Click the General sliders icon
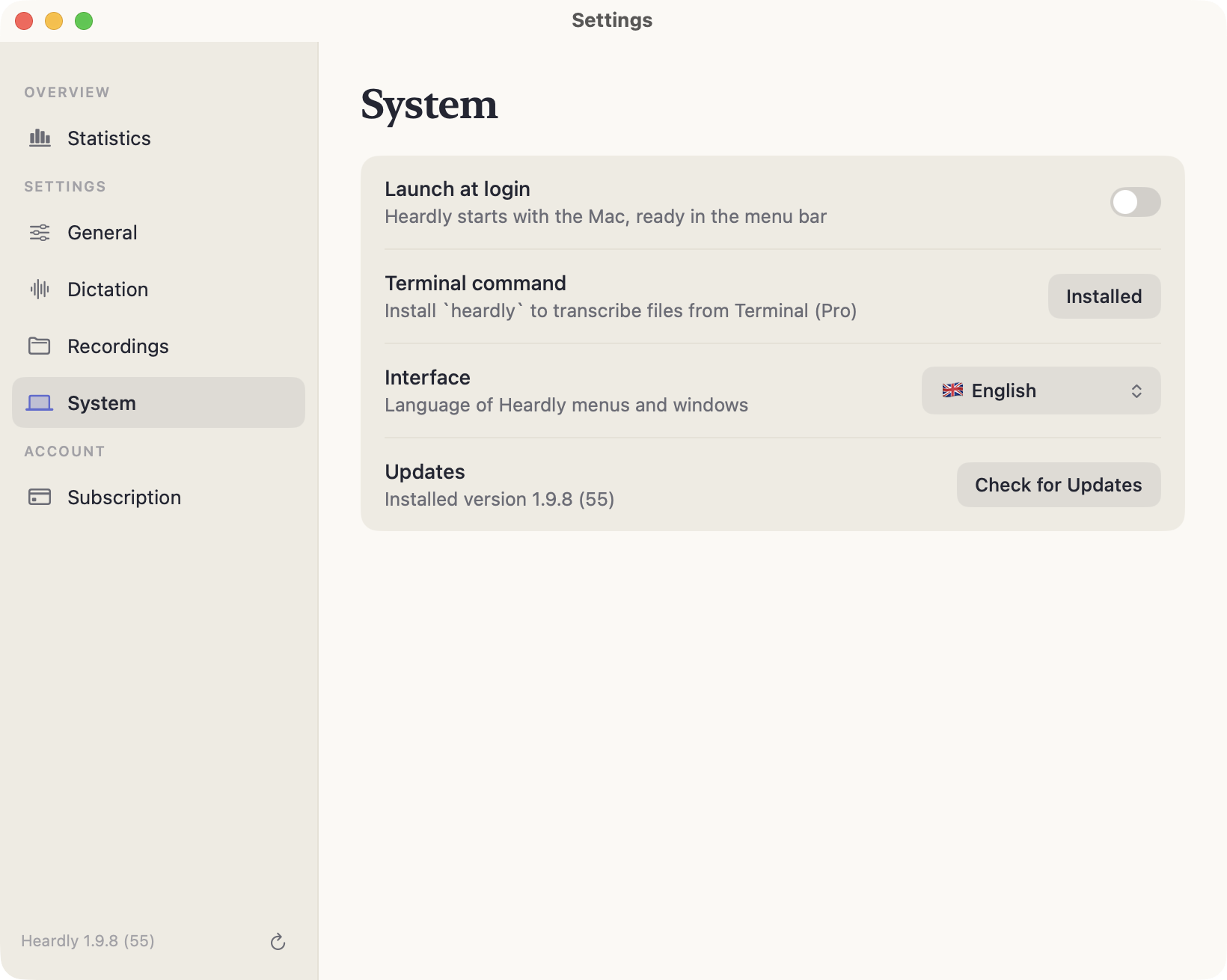This screenshot has width=1227, height=980. [x=40, y=233]
